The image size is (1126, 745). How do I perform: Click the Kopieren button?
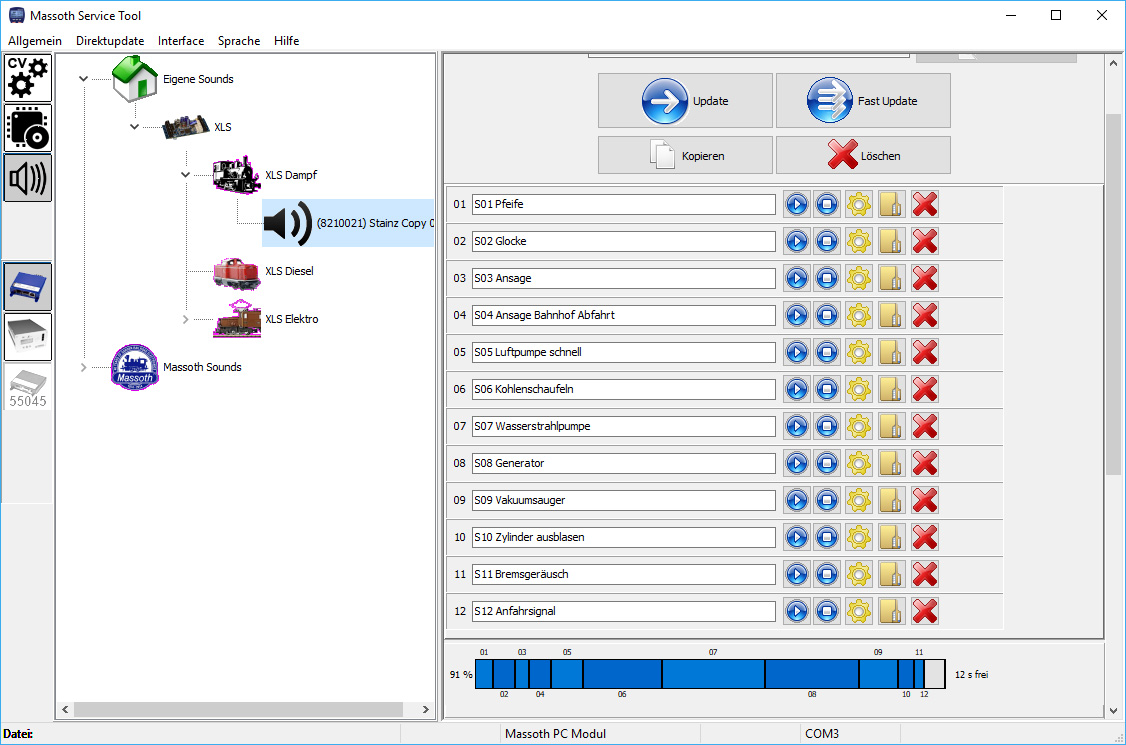685,155
